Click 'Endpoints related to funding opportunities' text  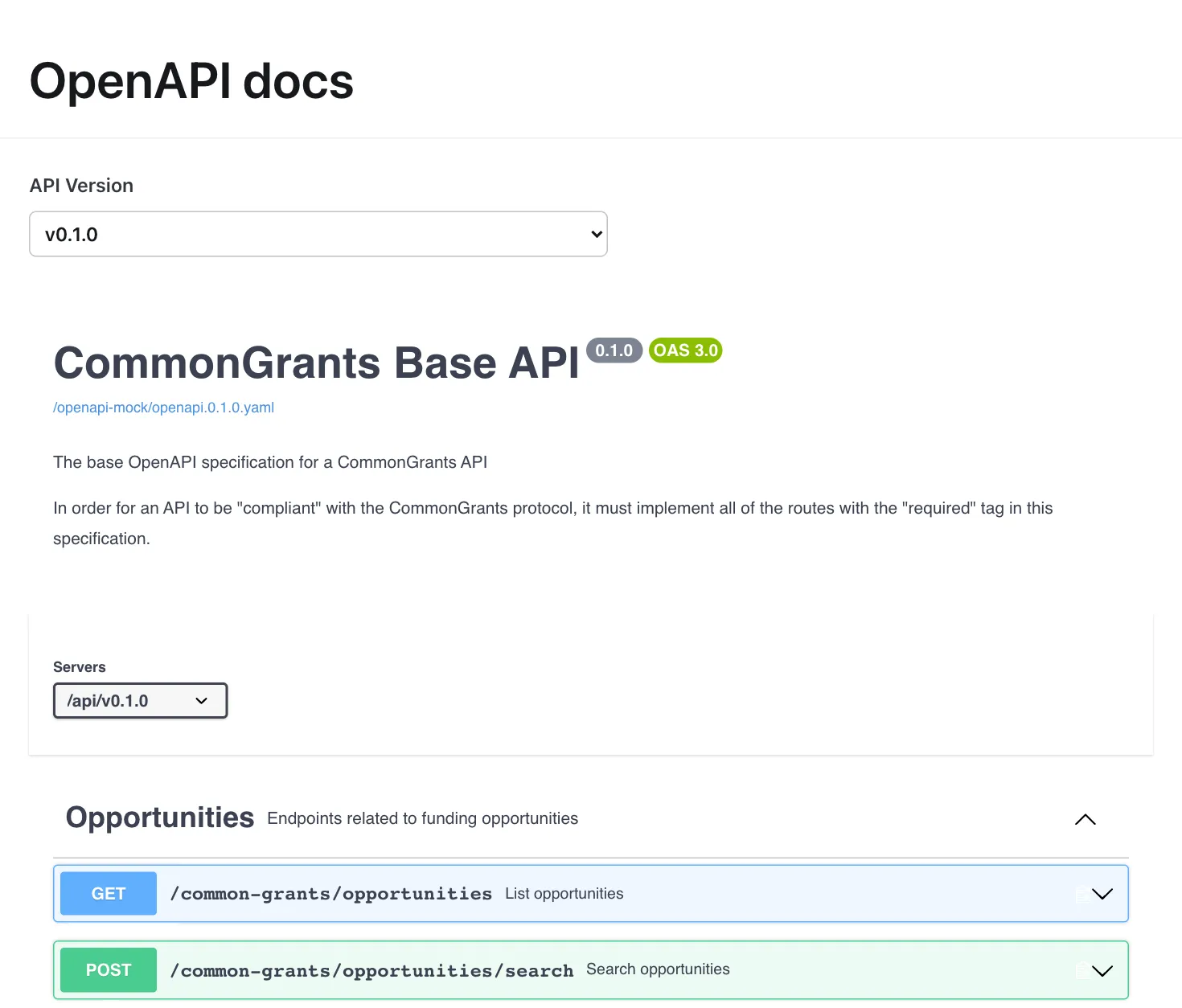point(423,818)
